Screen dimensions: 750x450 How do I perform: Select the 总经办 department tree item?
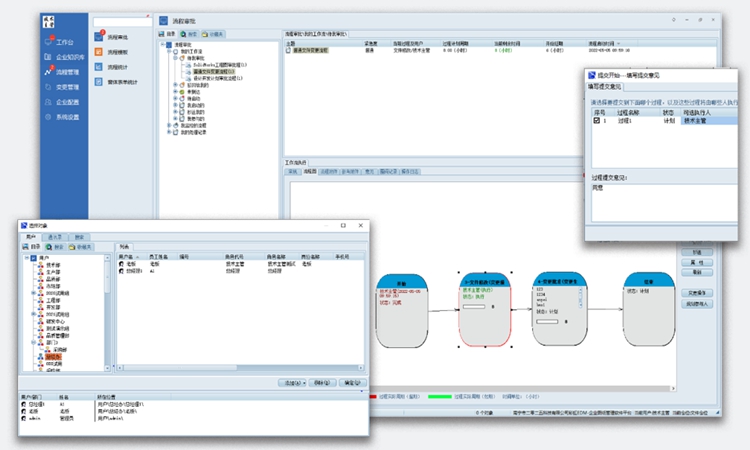[x=54, y=356]
